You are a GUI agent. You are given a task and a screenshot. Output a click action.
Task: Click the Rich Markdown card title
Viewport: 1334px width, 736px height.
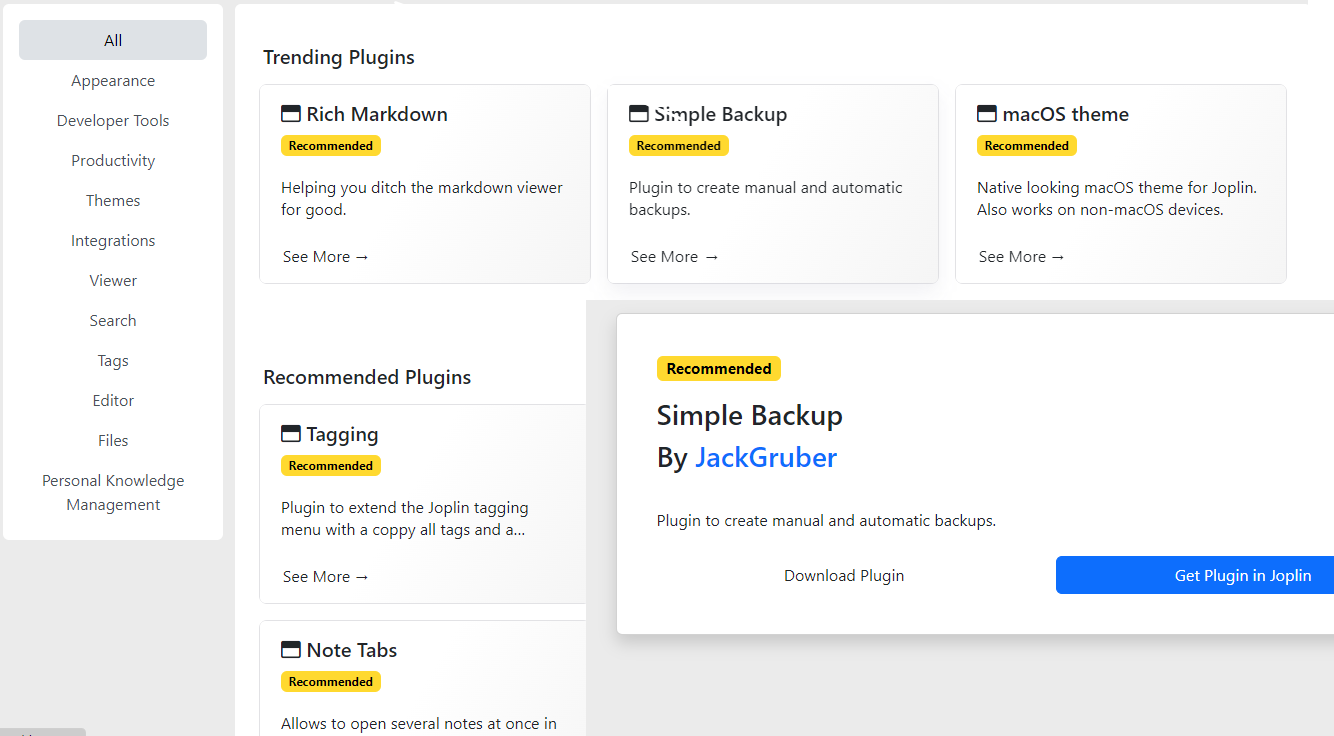tap(377, 114)
